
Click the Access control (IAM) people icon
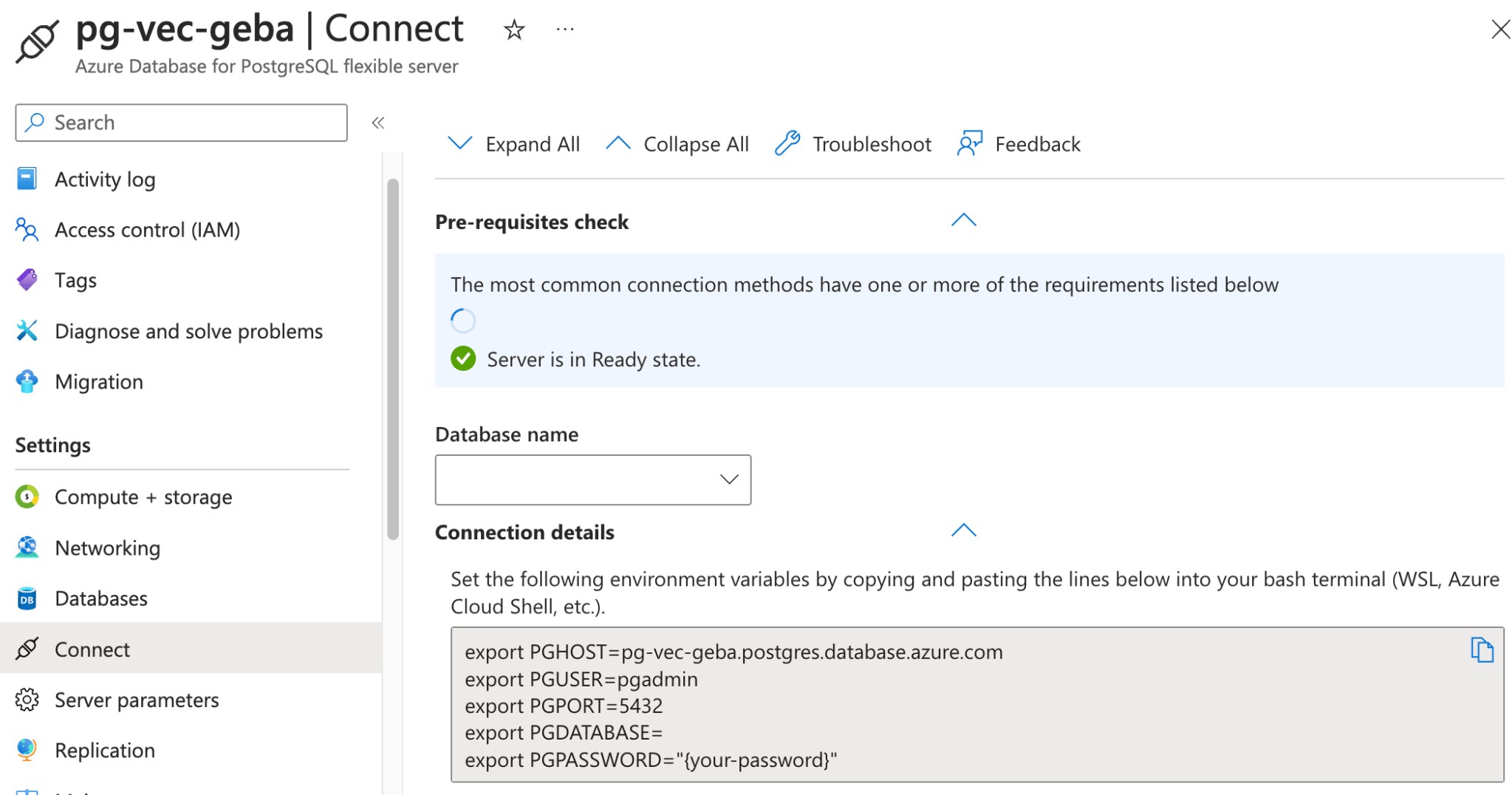pos(27,230)
